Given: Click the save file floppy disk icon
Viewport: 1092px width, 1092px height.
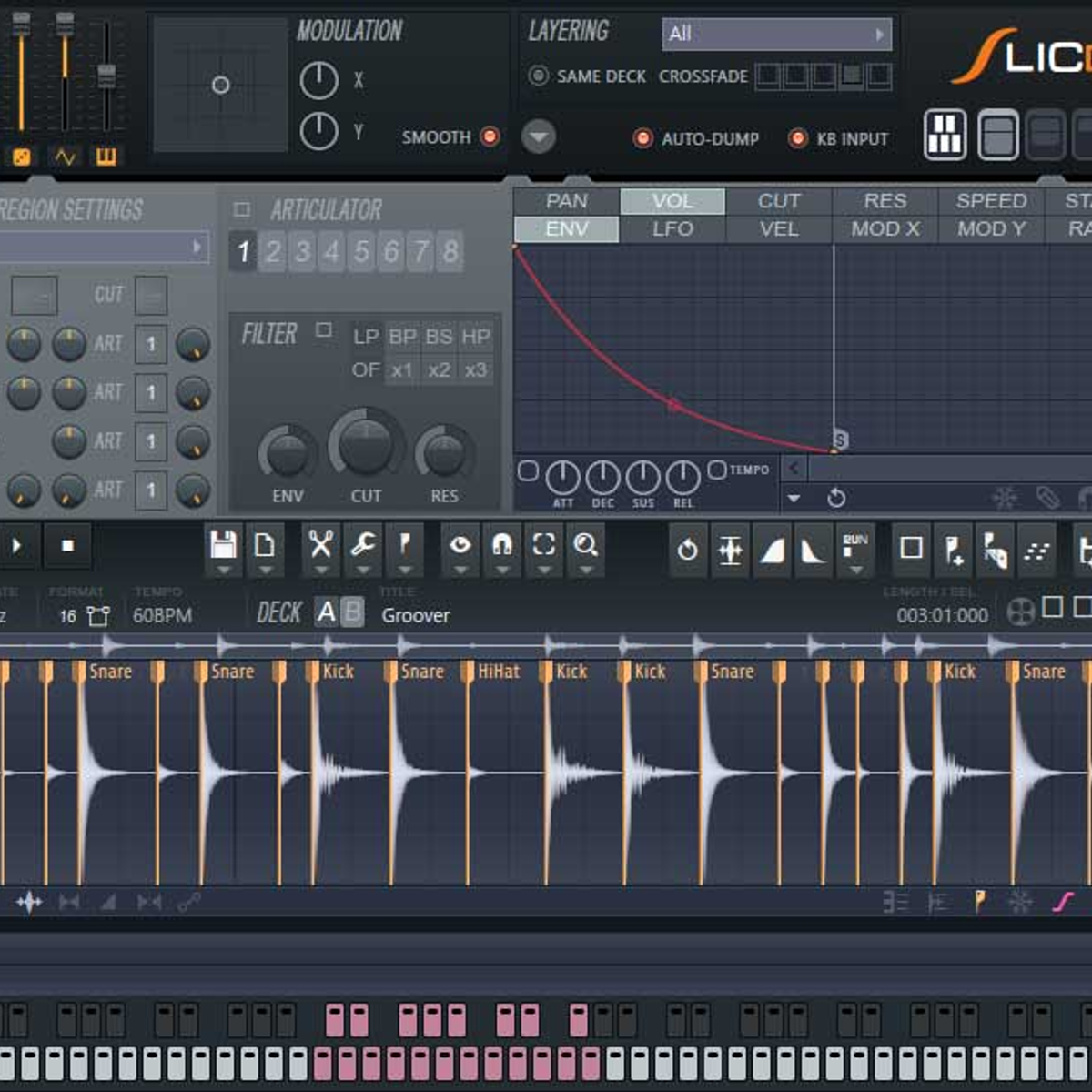Looking at the screenshot, I should coord(223,544).
